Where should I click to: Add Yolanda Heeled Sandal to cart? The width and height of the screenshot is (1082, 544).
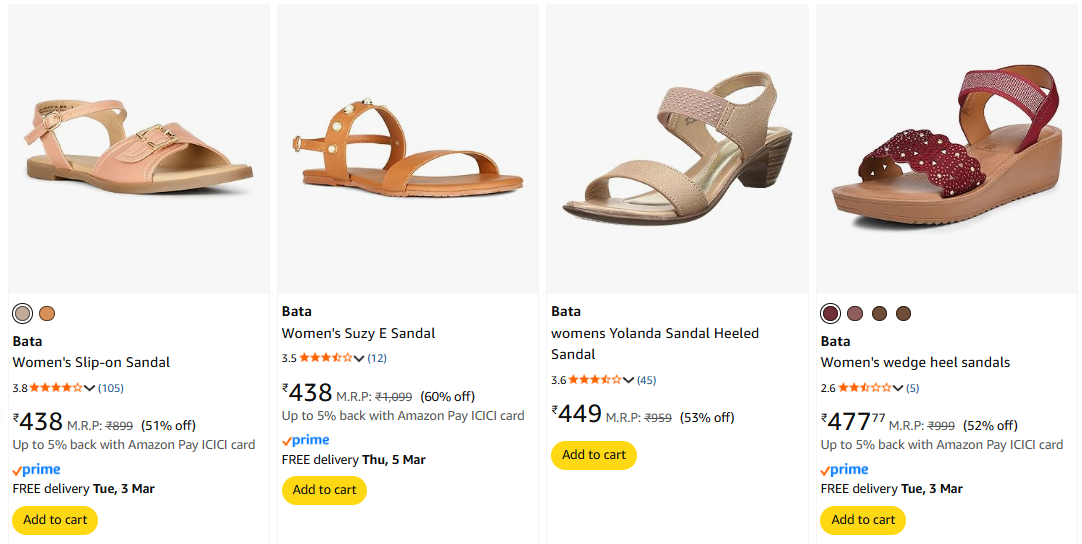pyautogui.click(x=594, y=455)
